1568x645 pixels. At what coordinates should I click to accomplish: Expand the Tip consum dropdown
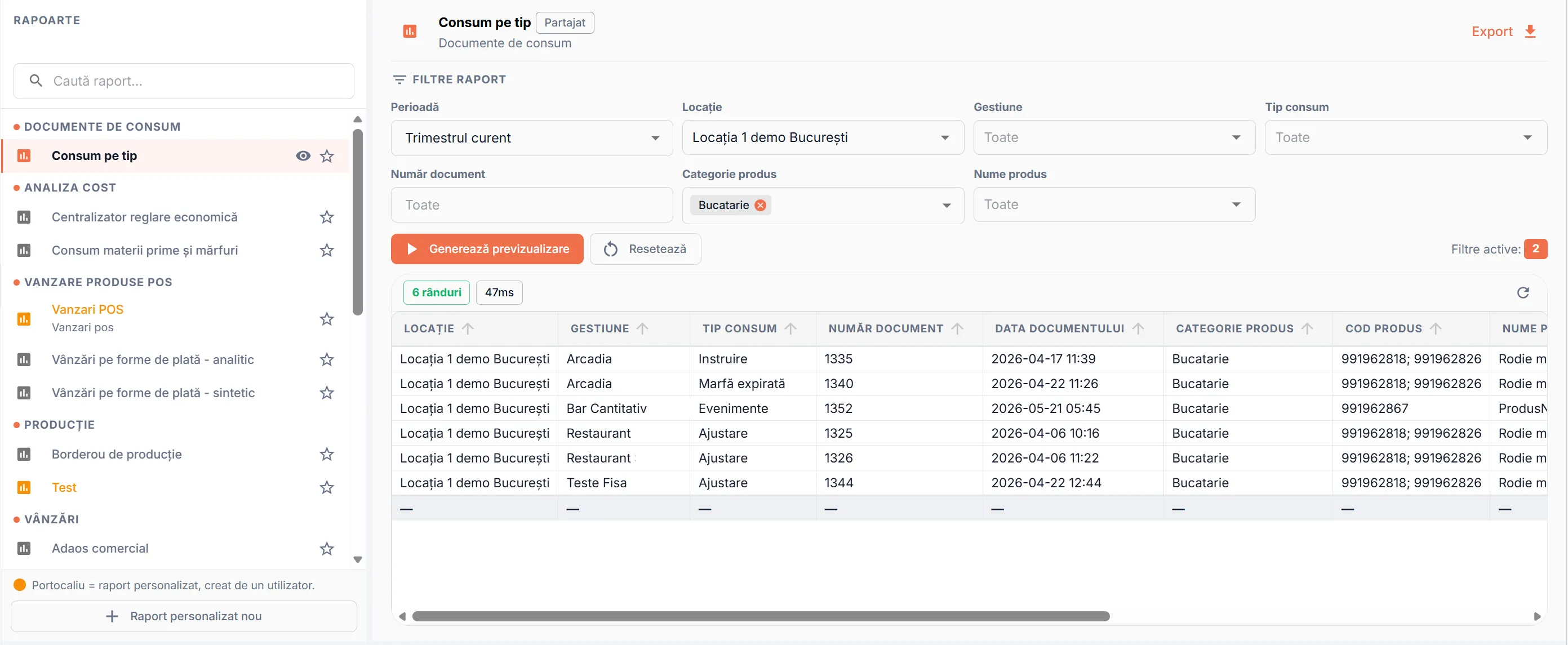point(1406,137)
